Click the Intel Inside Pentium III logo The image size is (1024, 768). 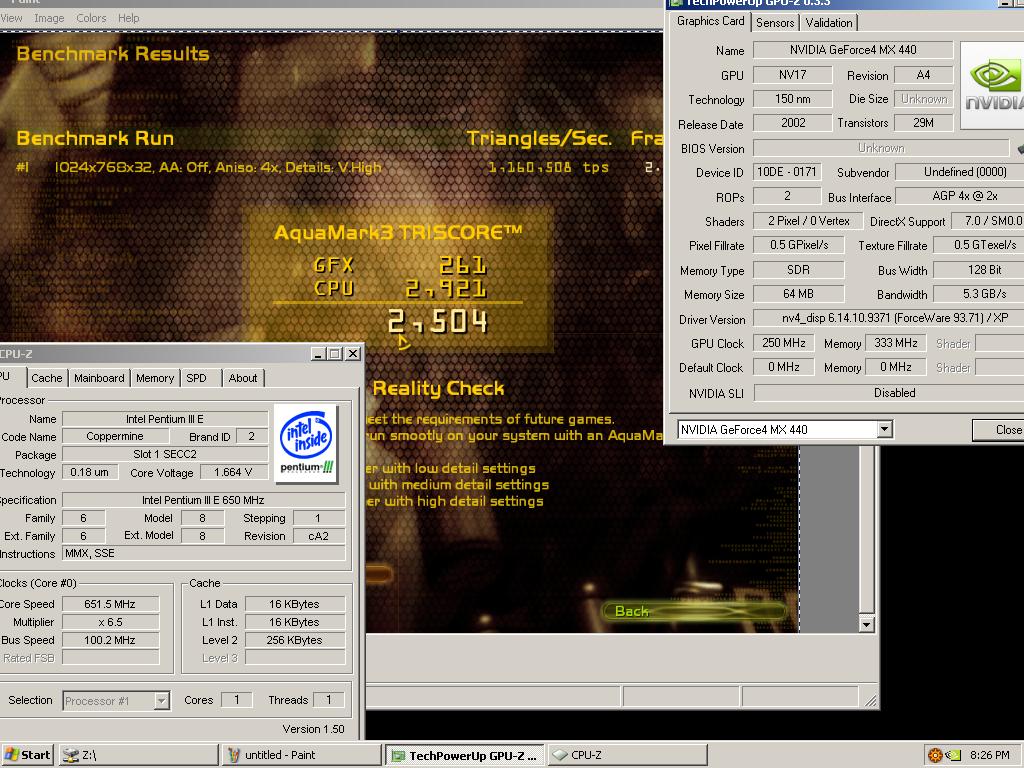point(306,443)
